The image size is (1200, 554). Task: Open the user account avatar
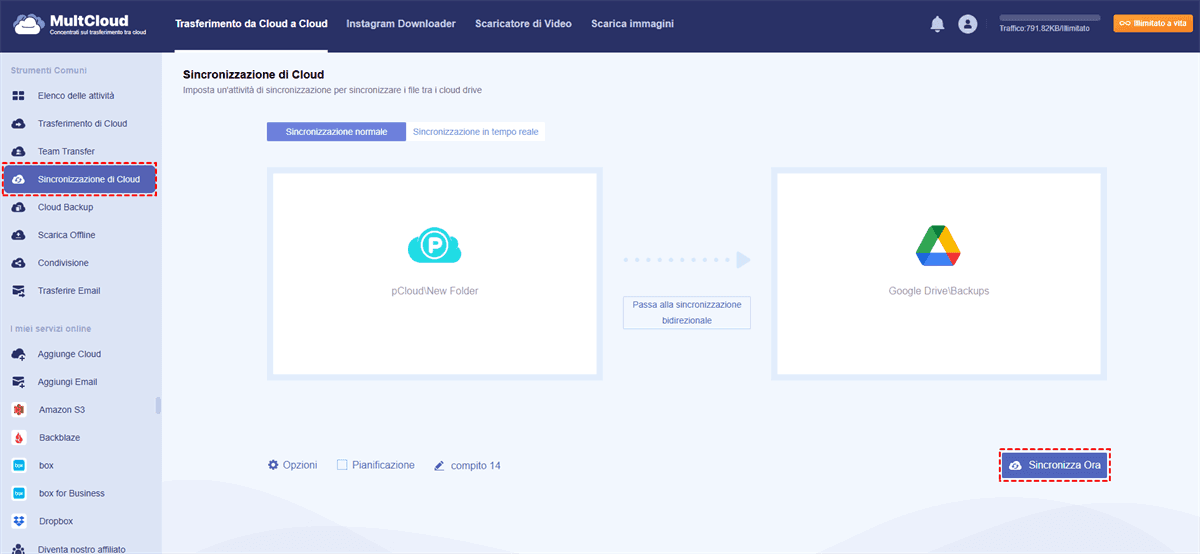click(967, 24)
